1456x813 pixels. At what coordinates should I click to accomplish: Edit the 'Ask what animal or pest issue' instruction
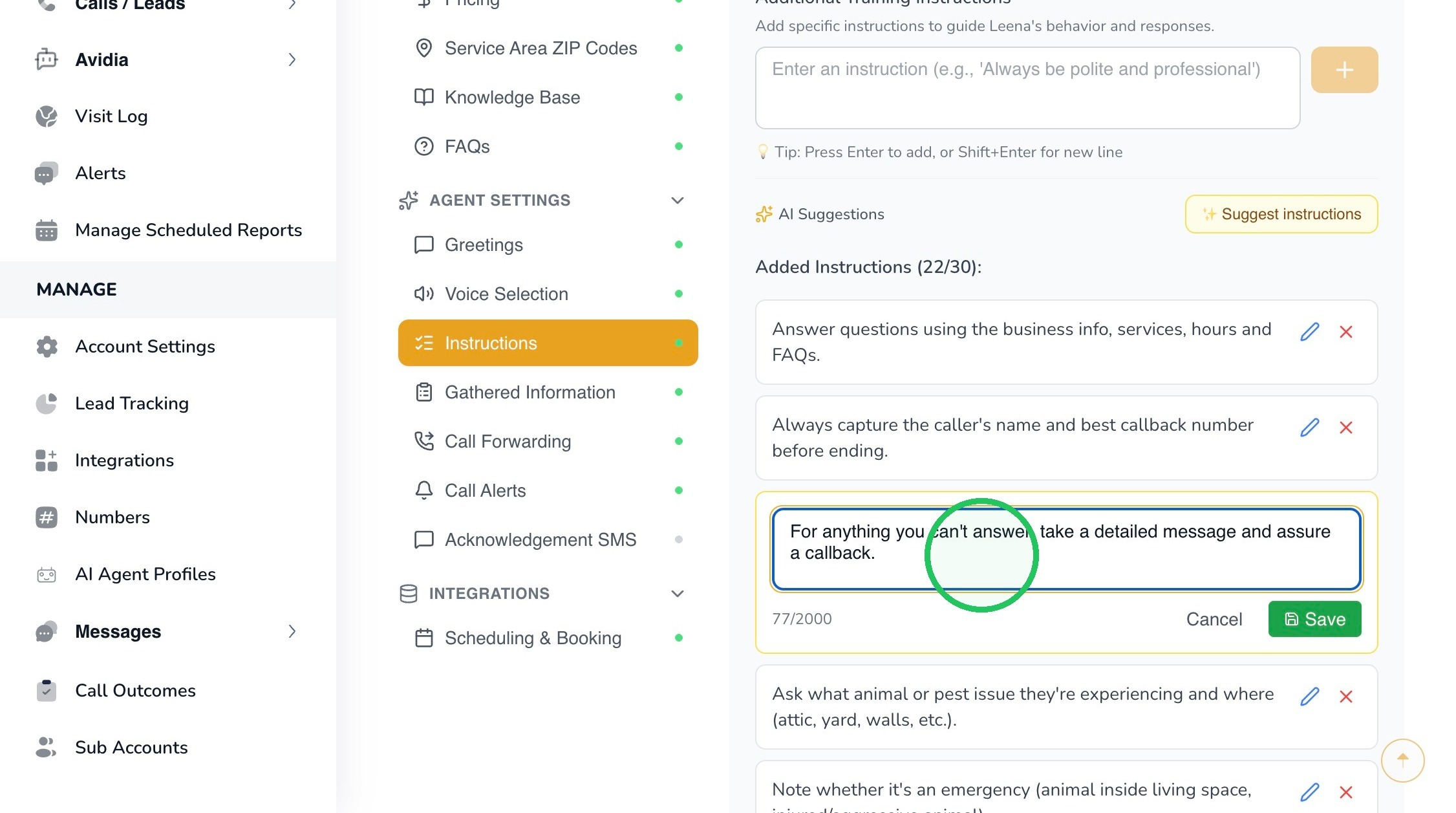coord(1309,697)
